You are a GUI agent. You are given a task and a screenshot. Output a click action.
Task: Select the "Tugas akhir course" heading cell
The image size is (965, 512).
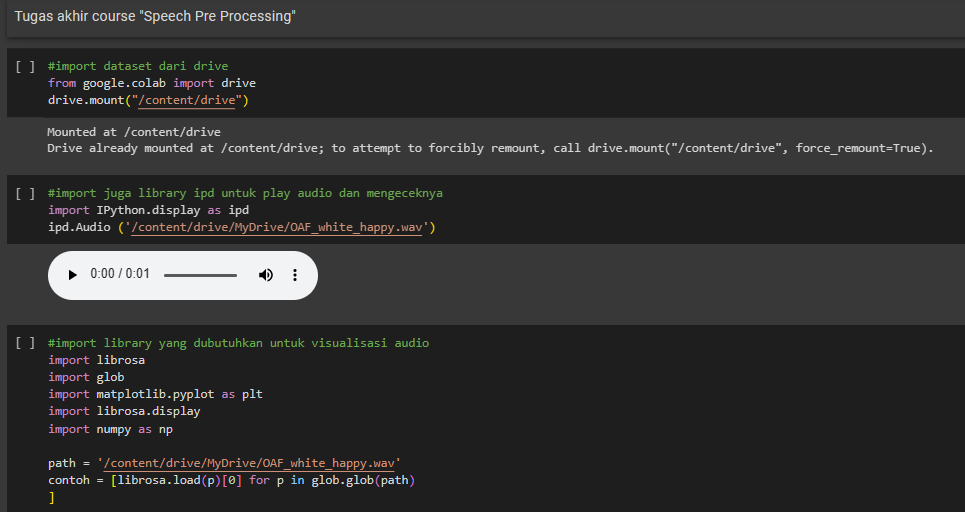[155, 17]
